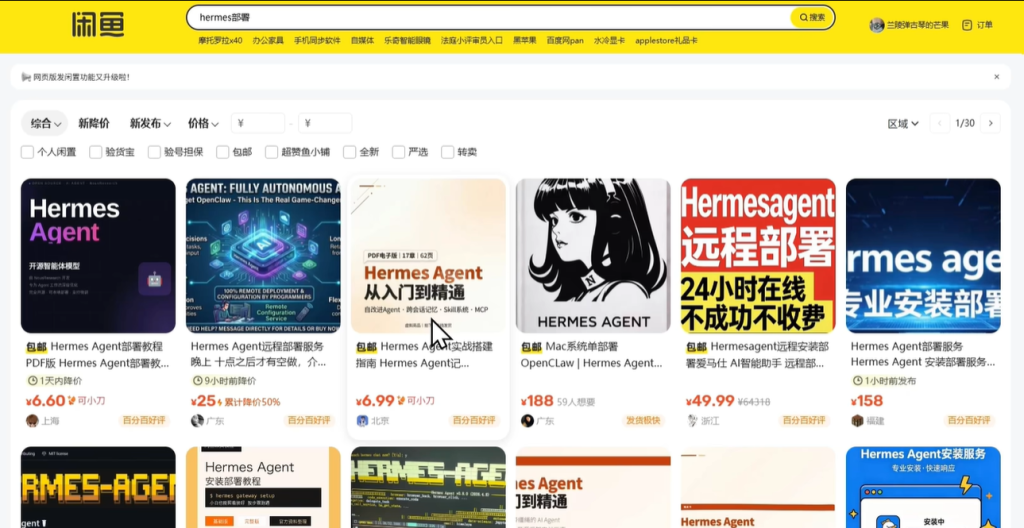This screenshot has width=1024, height=528.
Task: Open Hermesagent 远程部署 red thumbnail
Action: [758, 256]
